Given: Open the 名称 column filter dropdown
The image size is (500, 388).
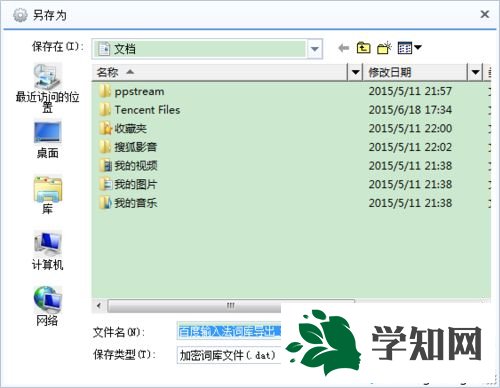Looking at the screenshot, I should coord(355,72).
